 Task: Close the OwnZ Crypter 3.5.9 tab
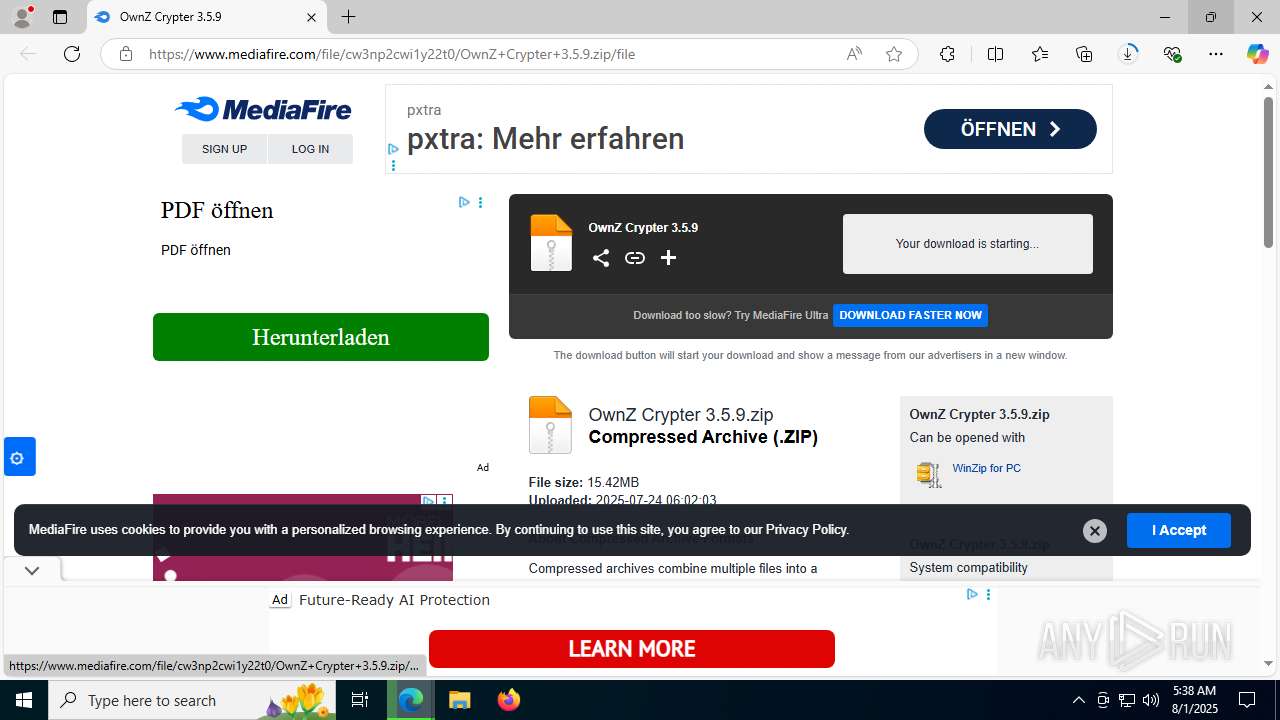coord(311,17)
